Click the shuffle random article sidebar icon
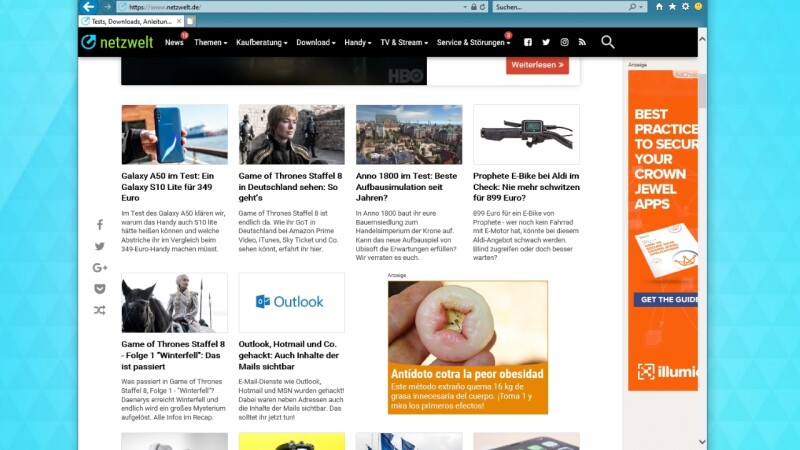The image size is (800, 450). pos(100,310)
